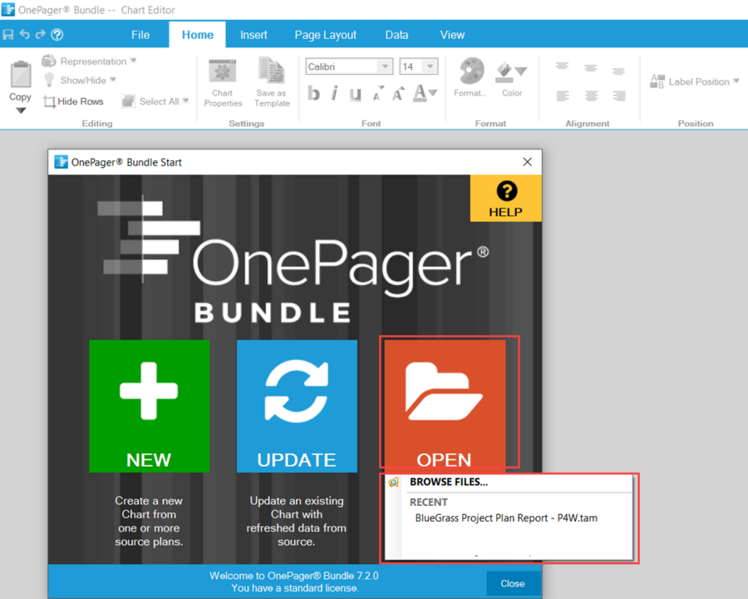Click the Close button in start dialog
This screenshot has height=599, width=748.
(x=513, y=583)
